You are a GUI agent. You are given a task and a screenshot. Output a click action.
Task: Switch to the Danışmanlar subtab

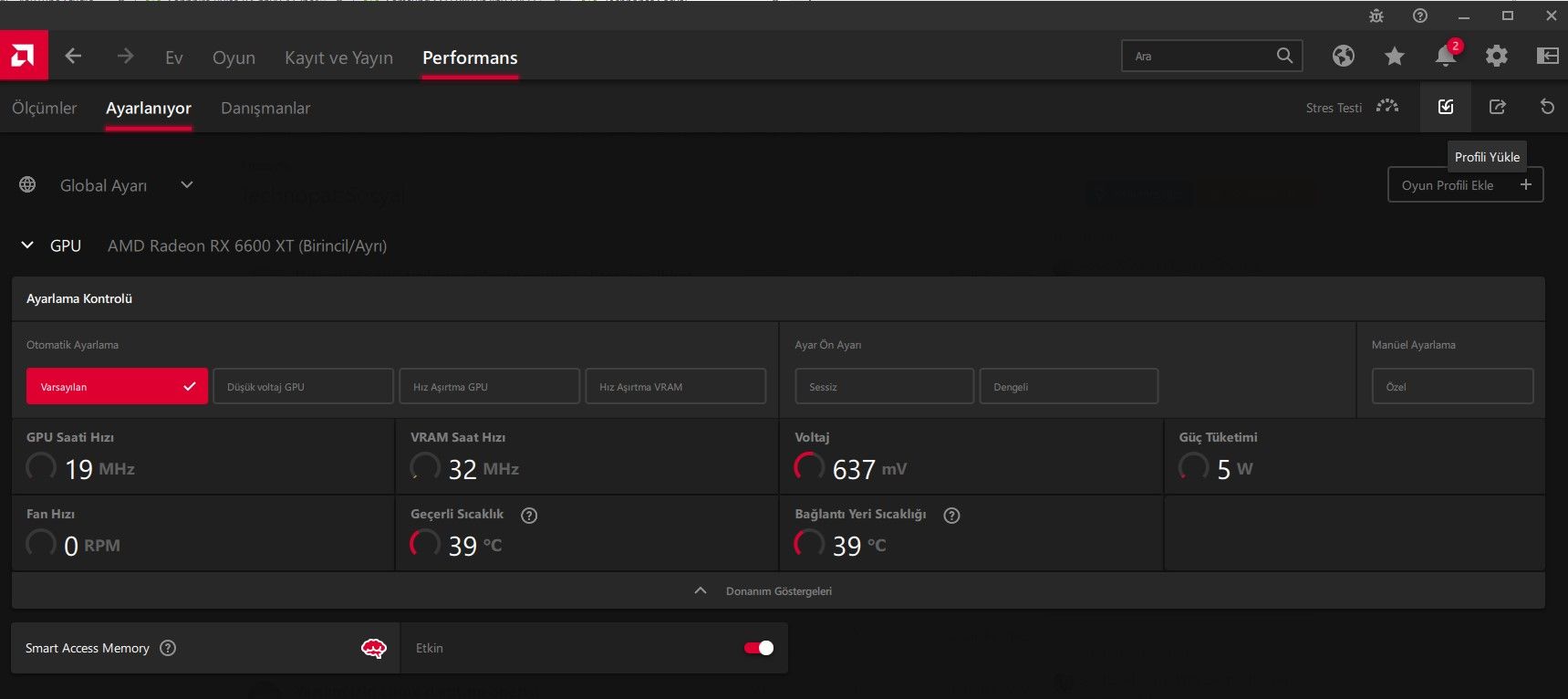click(x=265, y=108)
